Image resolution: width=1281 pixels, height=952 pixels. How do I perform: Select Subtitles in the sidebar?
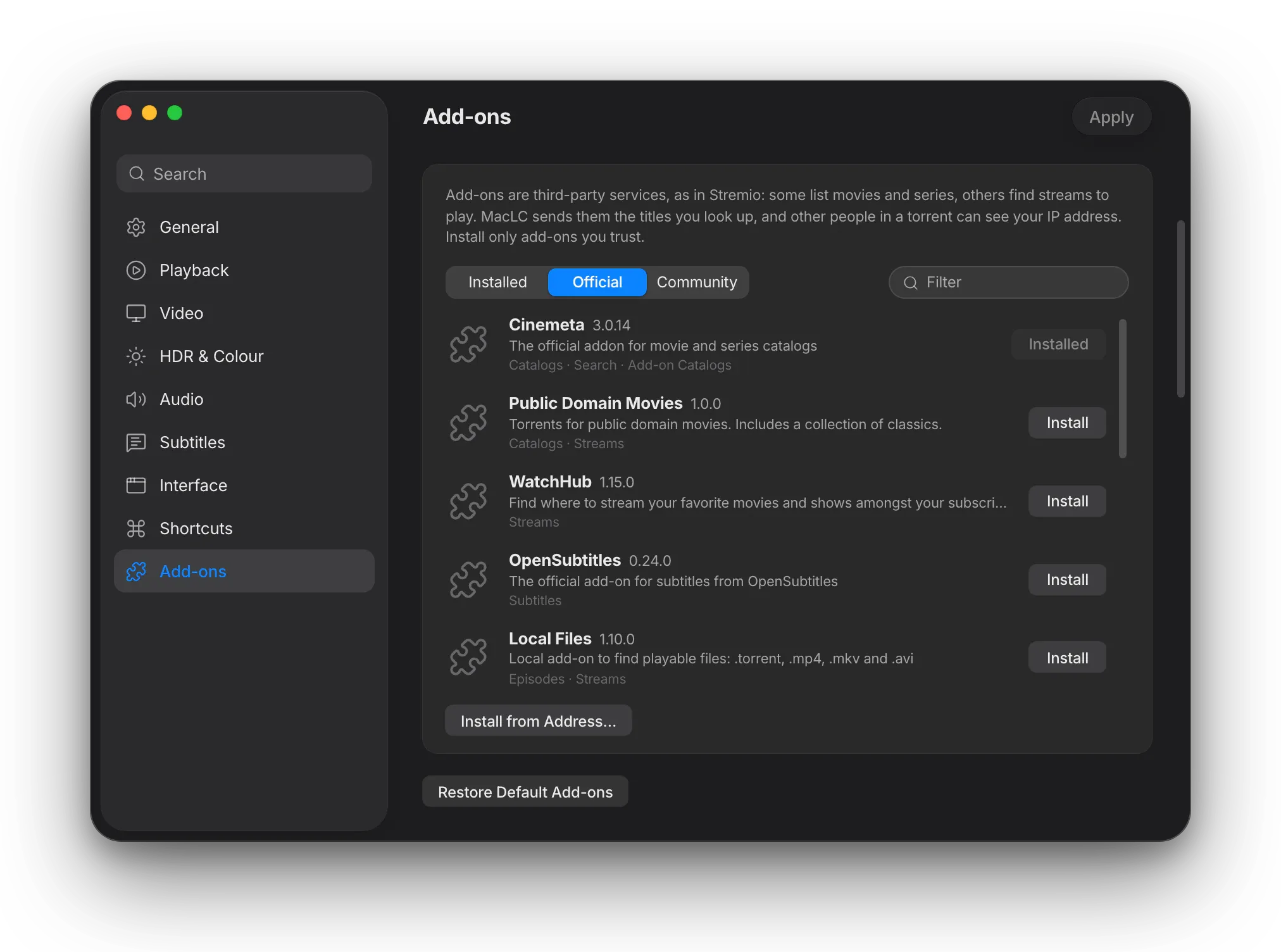[x=244, y=442]
